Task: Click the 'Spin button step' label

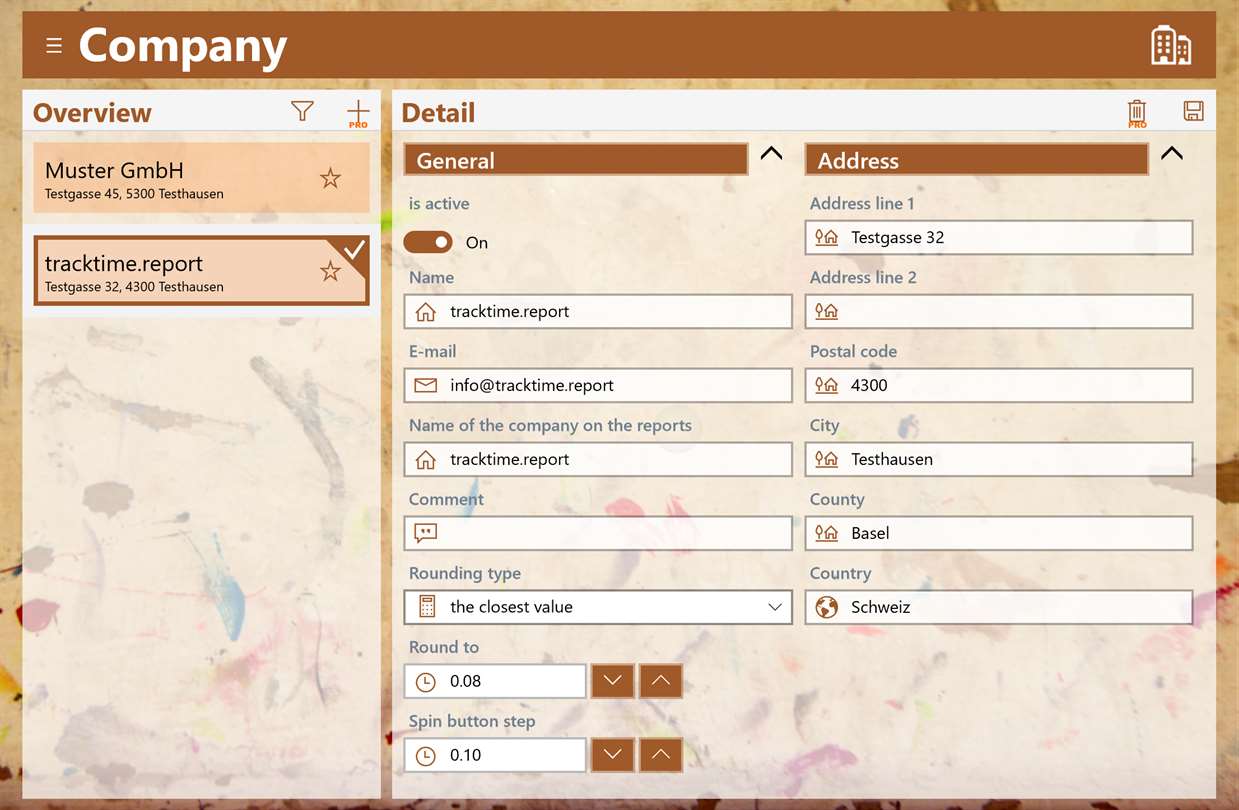Action: (472, 722)
